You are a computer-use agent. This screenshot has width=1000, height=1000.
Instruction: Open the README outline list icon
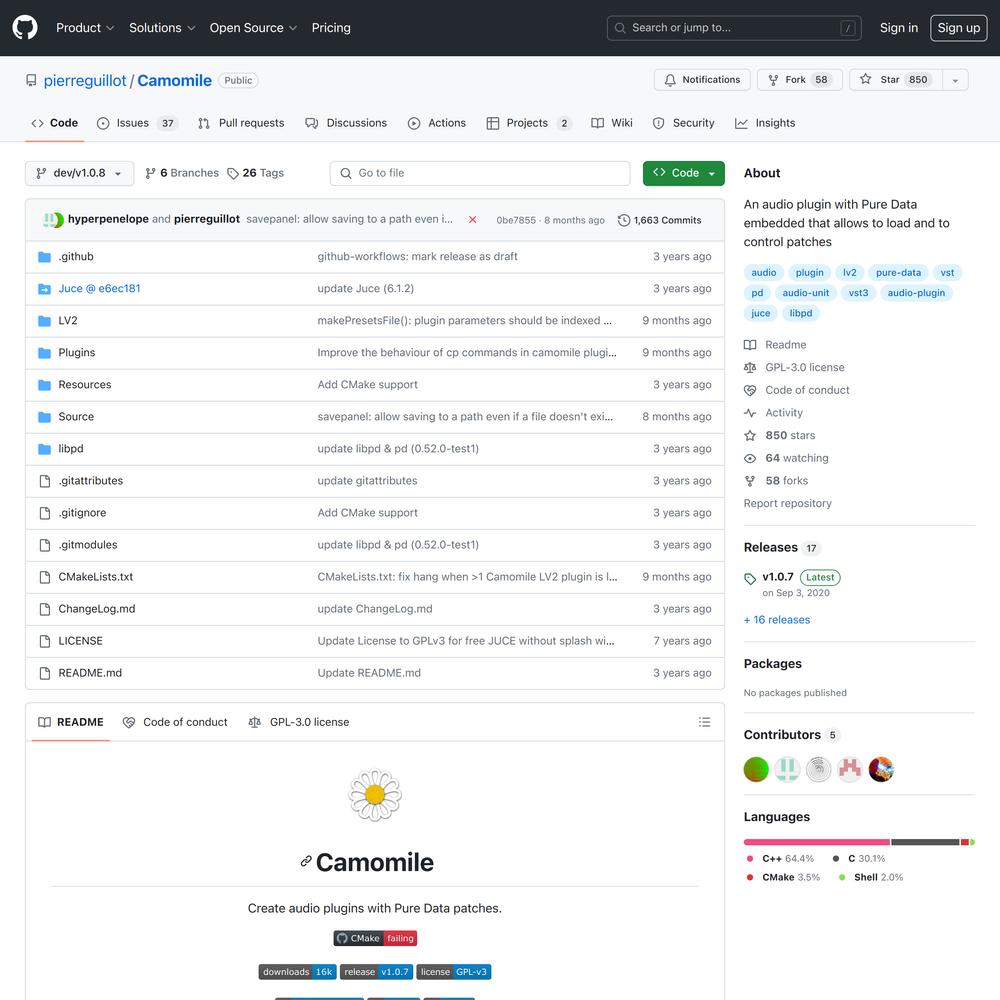(704, 722)
